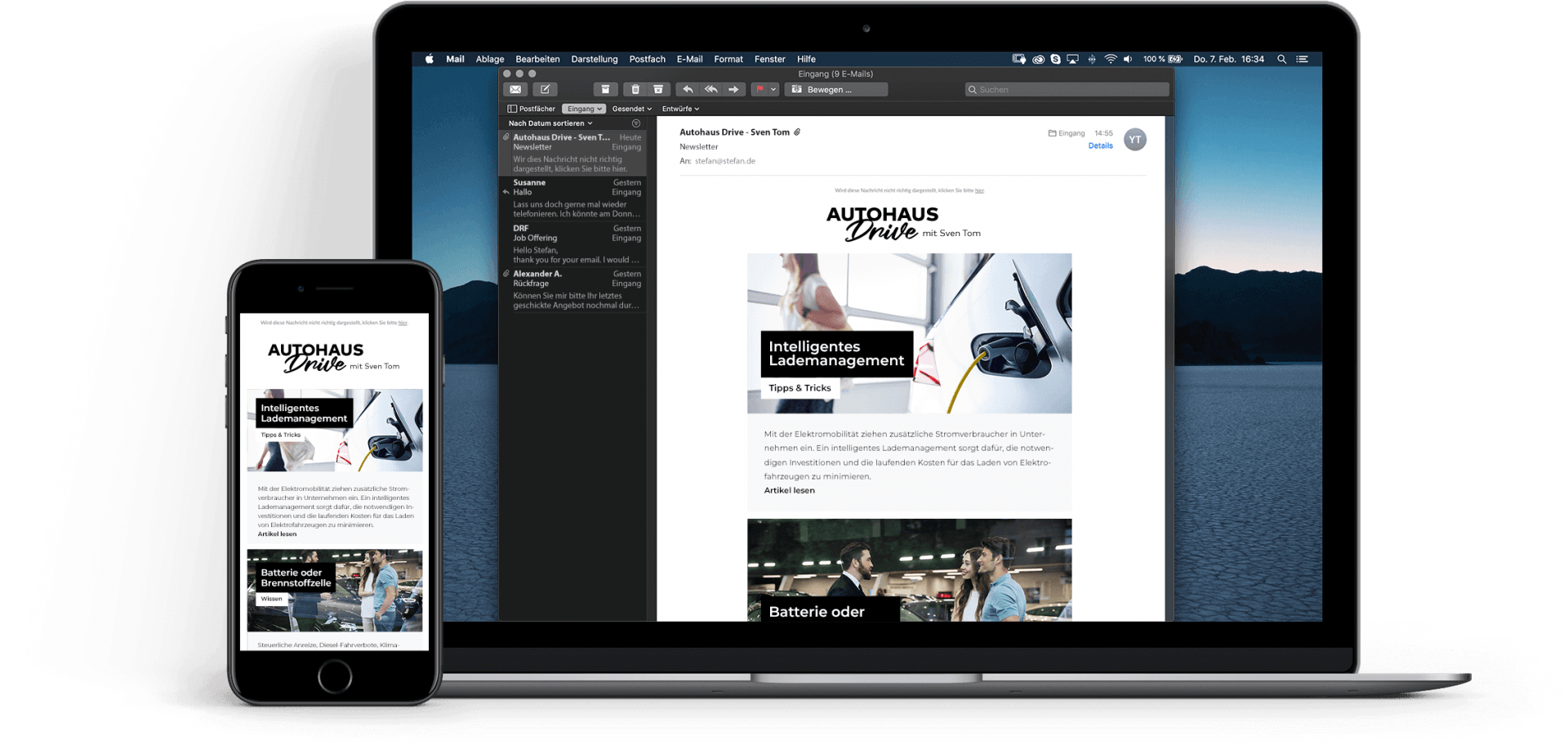Image resolution: width=1568 pixels, height=750 pixels.
Task: Click the Creative Cloud menu bar icon
Action: pos(1038,60)
